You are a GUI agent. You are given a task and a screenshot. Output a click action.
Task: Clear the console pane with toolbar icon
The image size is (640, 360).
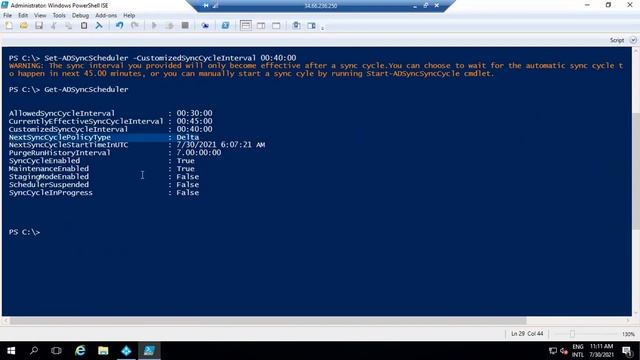tap(99, 26)
